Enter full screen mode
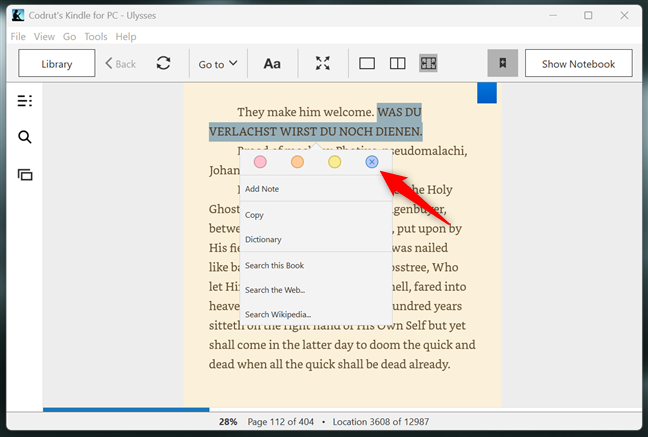 [322, 64]
